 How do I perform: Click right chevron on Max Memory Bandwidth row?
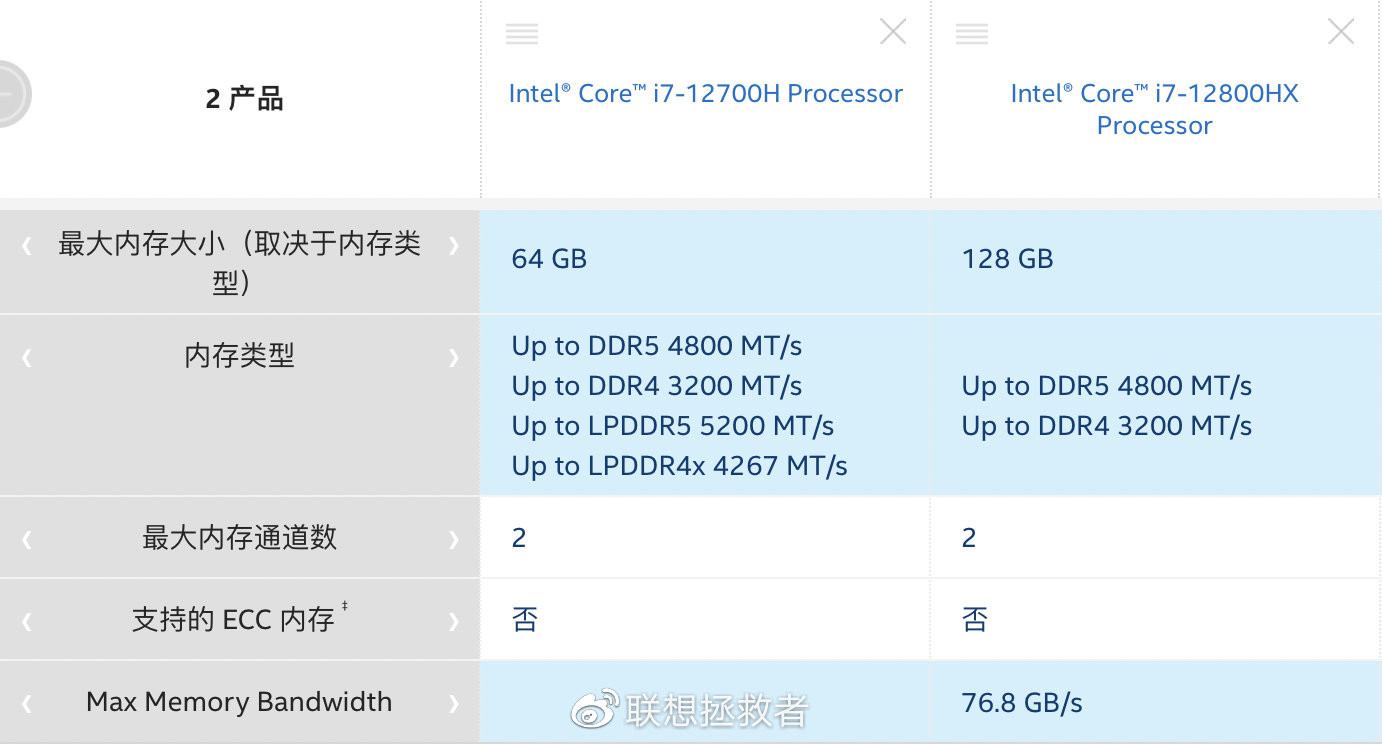point(454,703)
